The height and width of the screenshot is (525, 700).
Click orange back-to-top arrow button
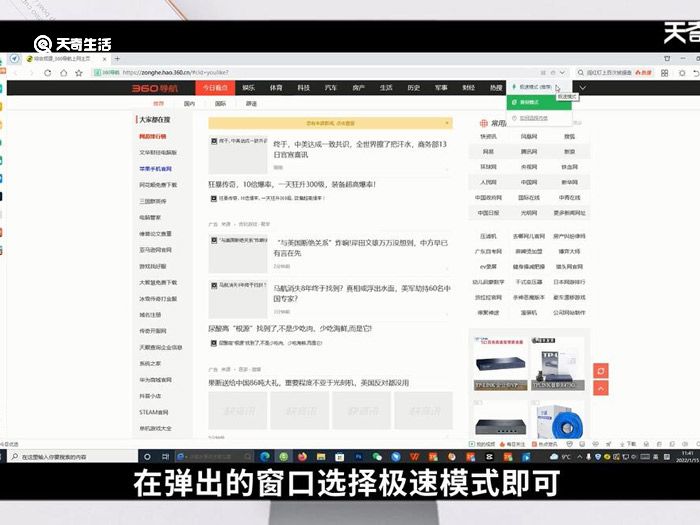click(x=601, y=388)
